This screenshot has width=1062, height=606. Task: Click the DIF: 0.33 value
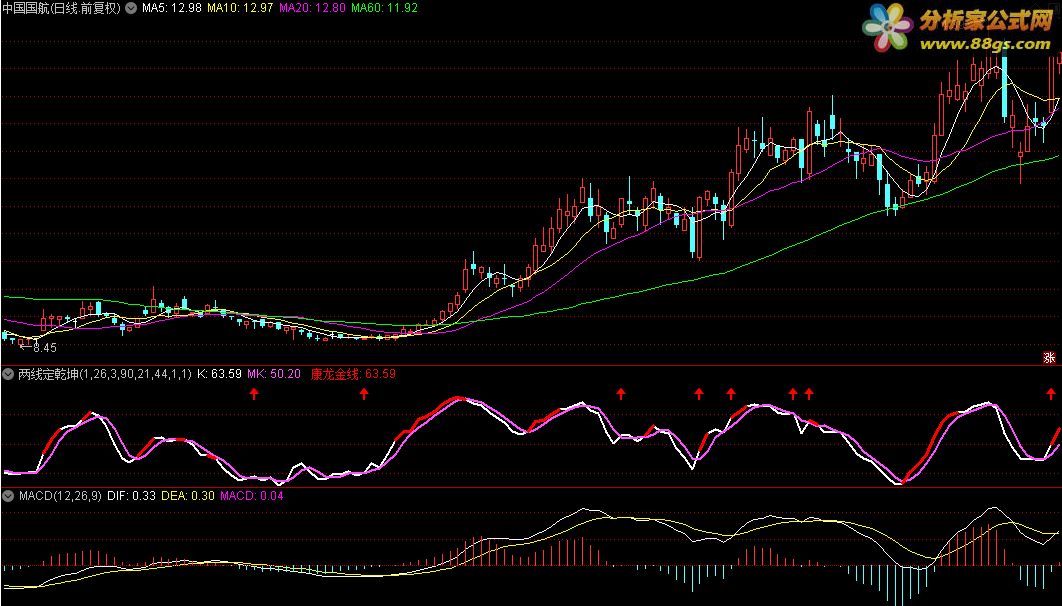131,496
